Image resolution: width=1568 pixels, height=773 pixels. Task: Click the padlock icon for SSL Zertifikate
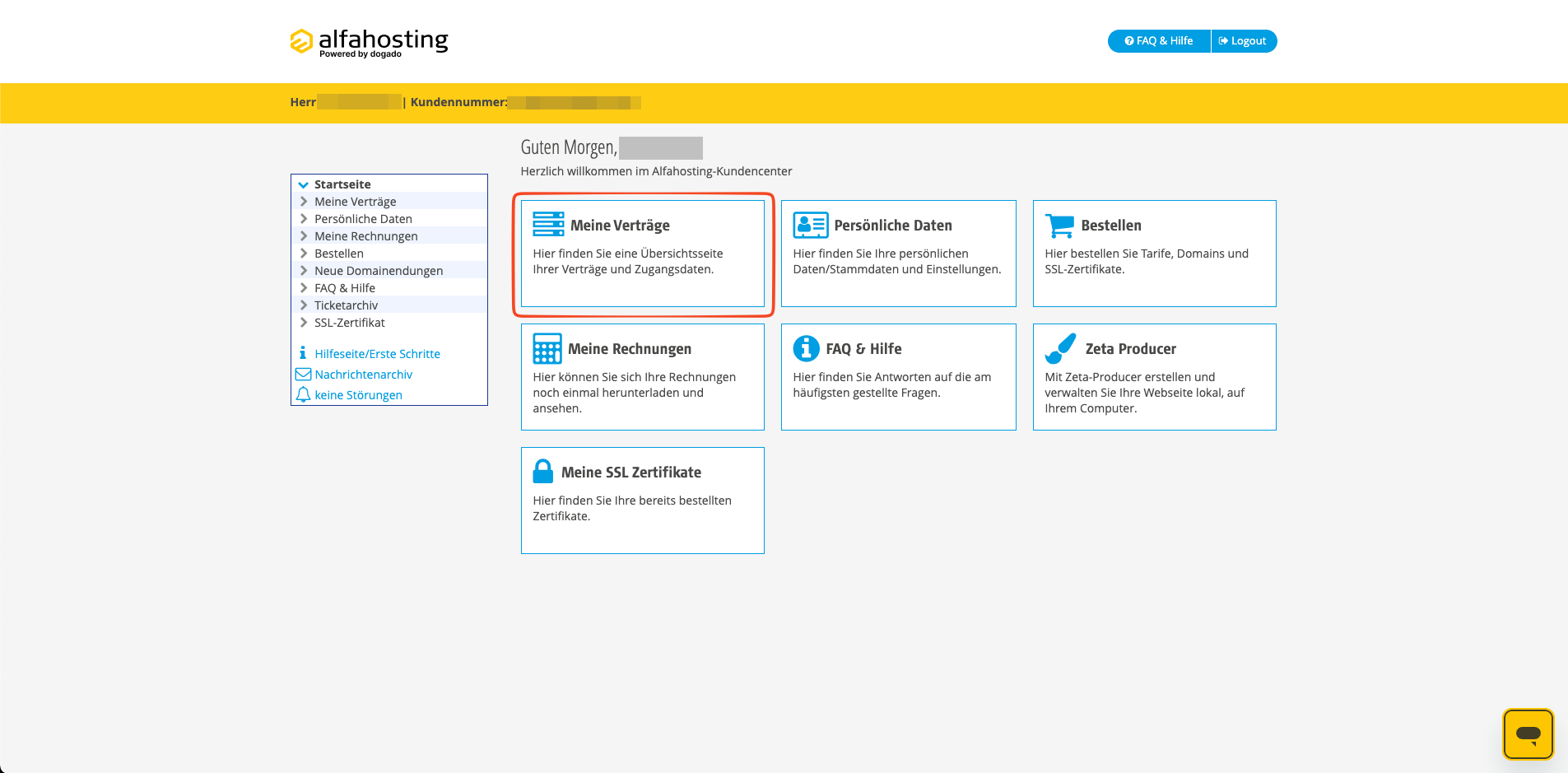tap(543, 471)
